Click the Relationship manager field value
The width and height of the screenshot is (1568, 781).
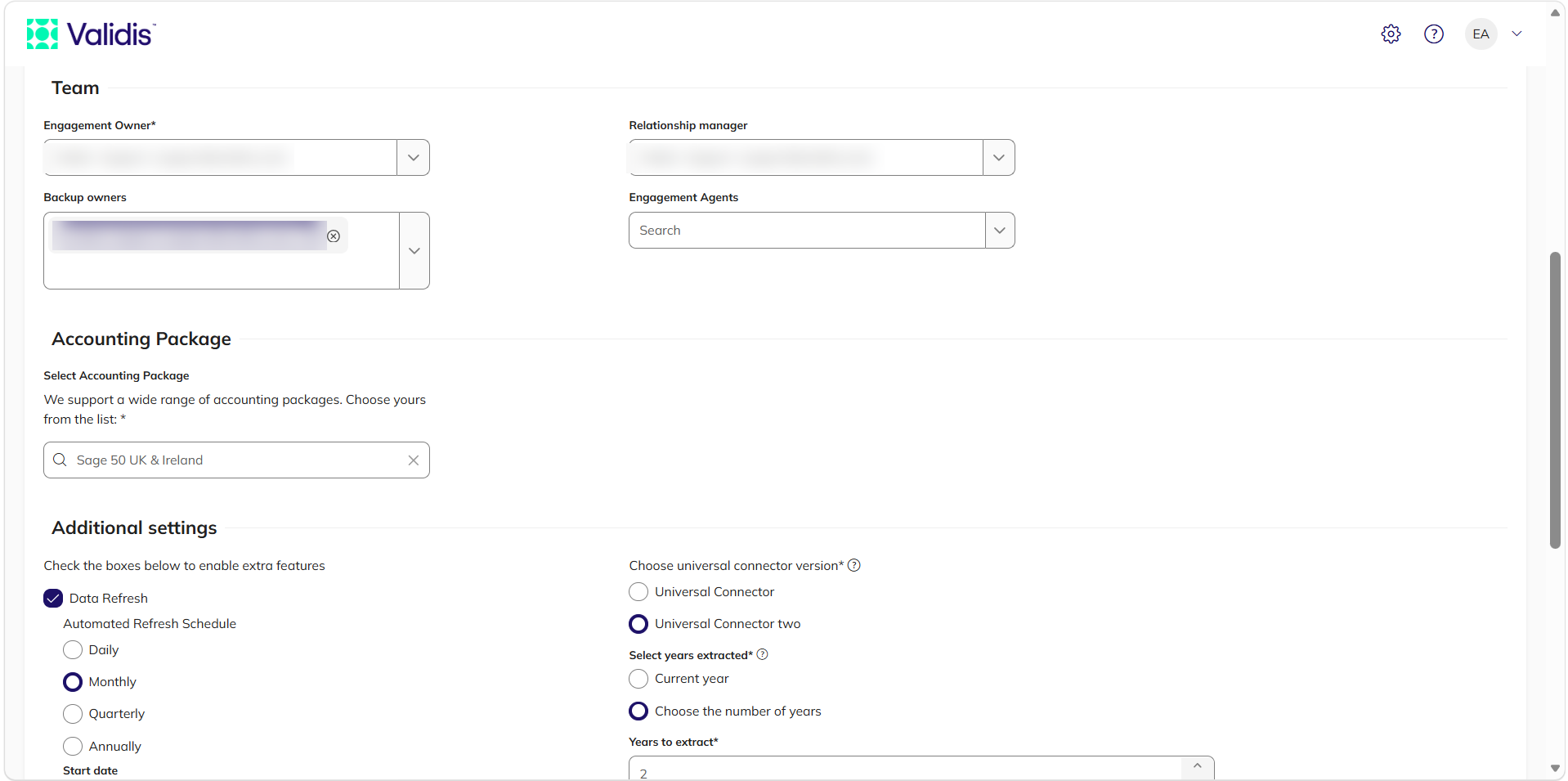(x=805, y=157)
